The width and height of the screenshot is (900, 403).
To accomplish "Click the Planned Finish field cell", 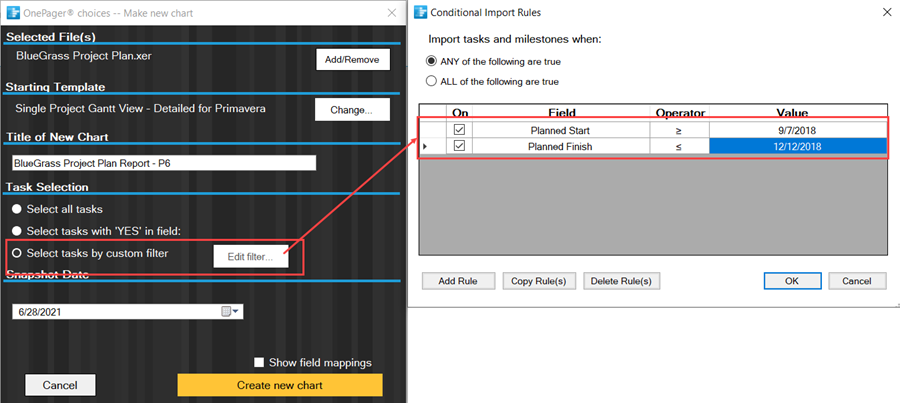I will (x=561, y=146).
